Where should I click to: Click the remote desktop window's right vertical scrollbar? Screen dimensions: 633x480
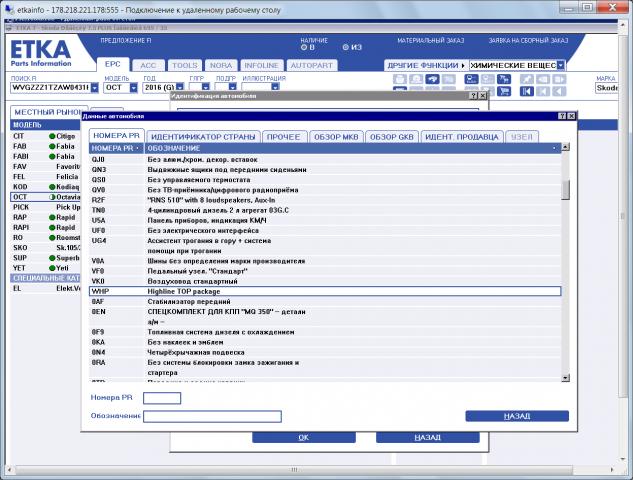[623, 214]
